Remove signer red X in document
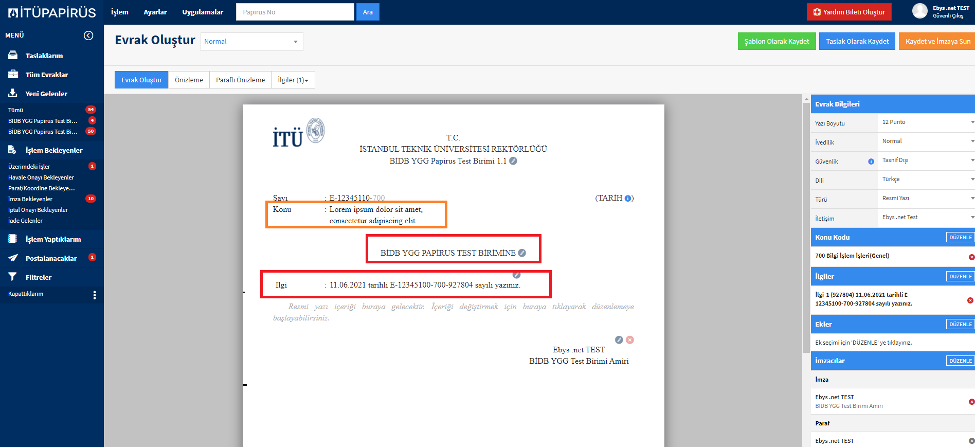The width and height of the screenshot is (977, 447). pyautogui.click(x=630, y=340)
